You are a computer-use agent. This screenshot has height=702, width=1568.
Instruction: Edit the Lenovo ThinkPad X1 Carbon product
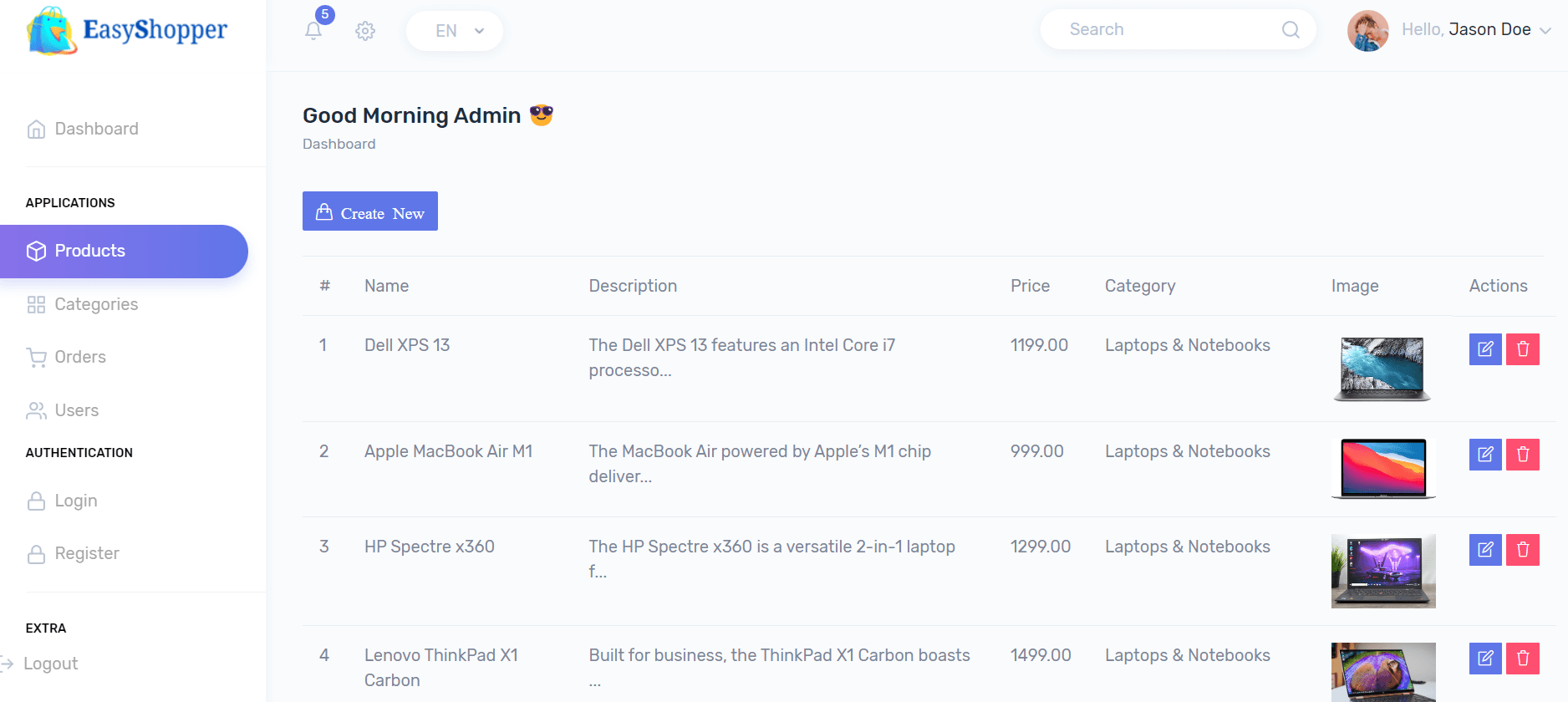click(x=1485, y=659)
